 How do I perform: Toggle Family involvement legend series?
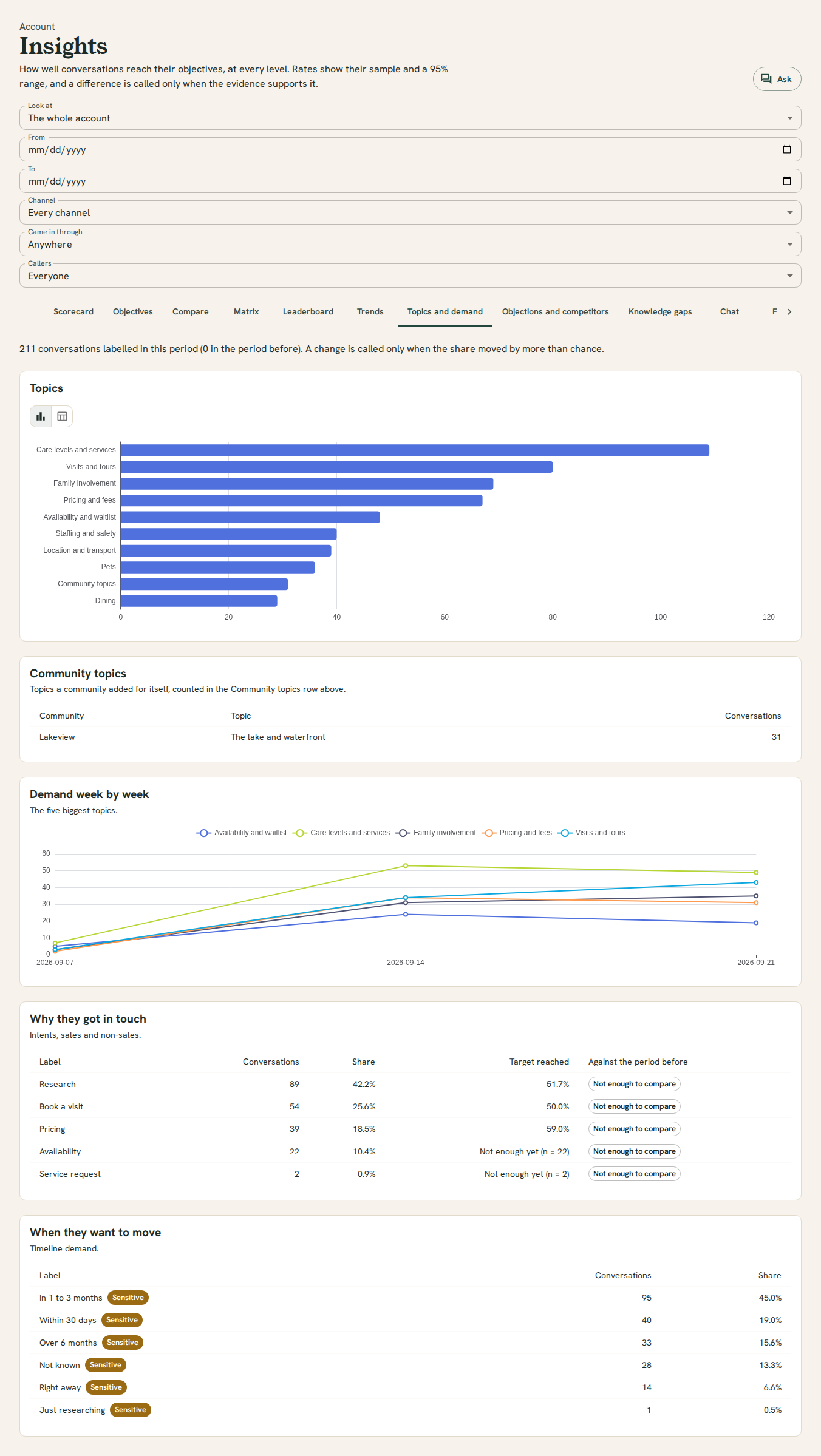[436, 833]
